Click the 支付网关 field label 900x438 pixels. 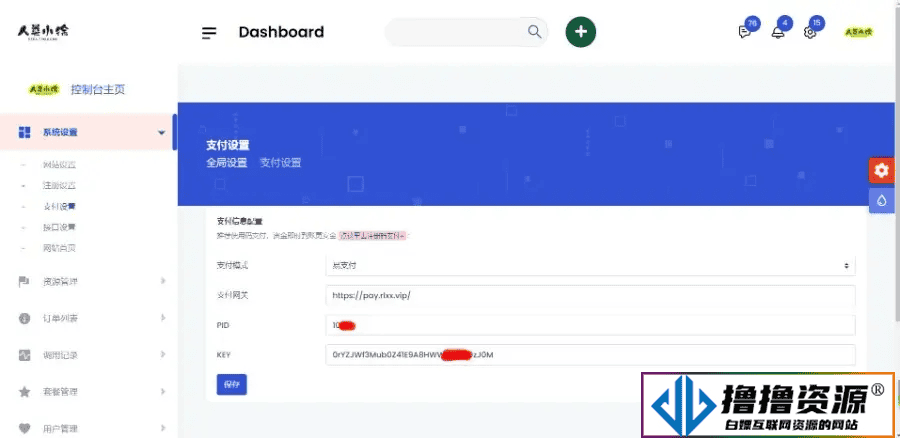tap(232, 295)
